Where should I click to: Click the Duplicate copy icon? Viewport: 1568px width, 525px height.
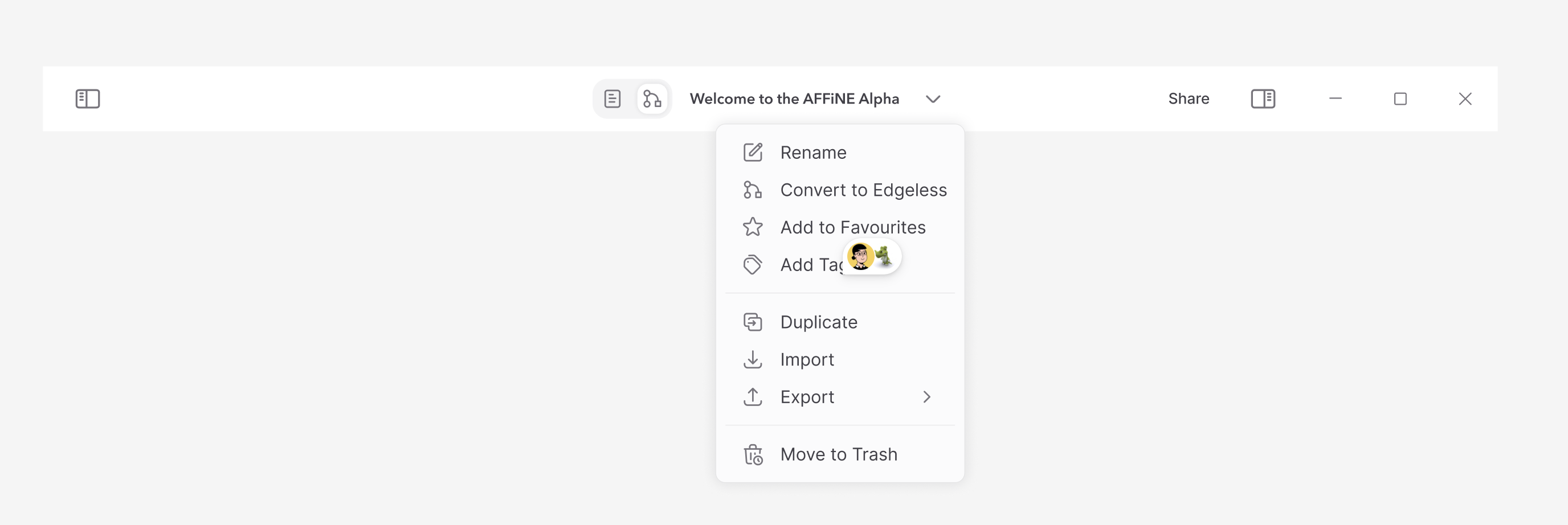[753, 322]
